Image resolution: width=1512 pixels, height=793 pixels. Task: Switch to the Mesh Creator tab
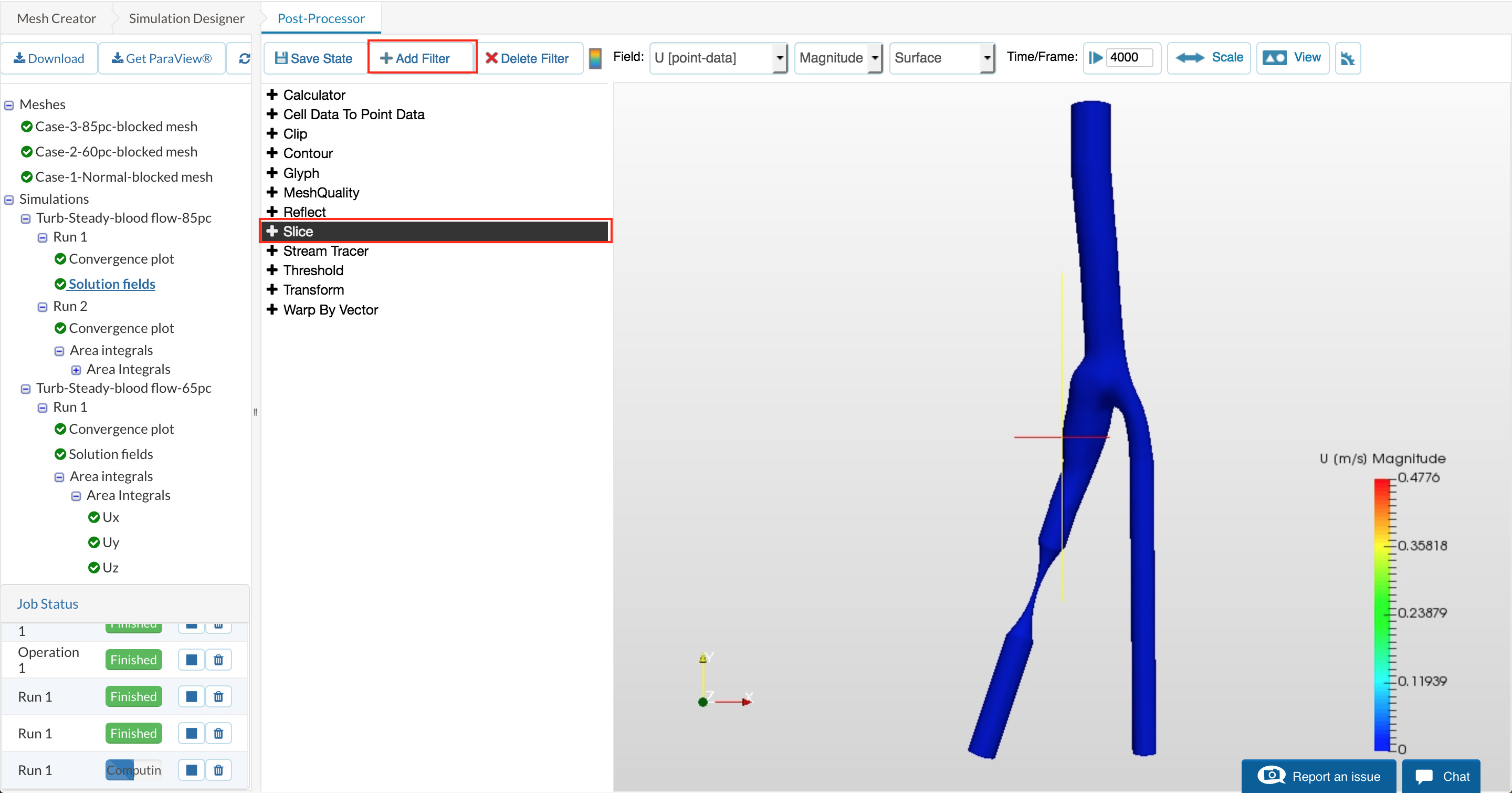(56, 18)
